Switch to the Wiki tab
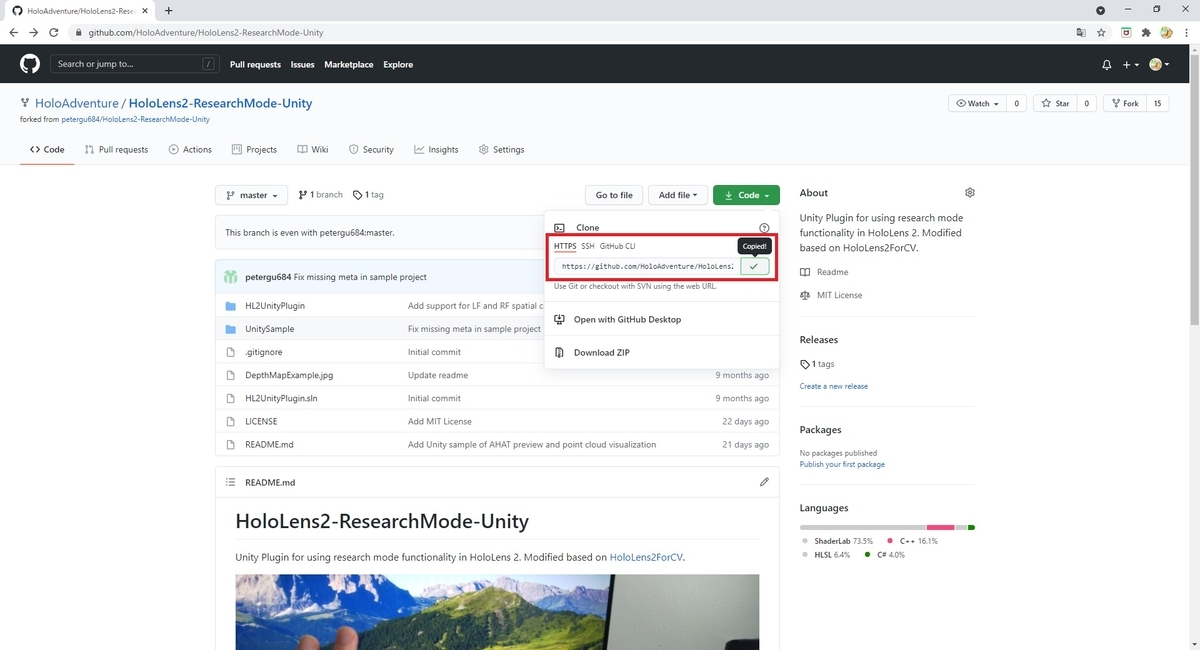Screen dimensions: 1200x650 click(x=313, y=149)
